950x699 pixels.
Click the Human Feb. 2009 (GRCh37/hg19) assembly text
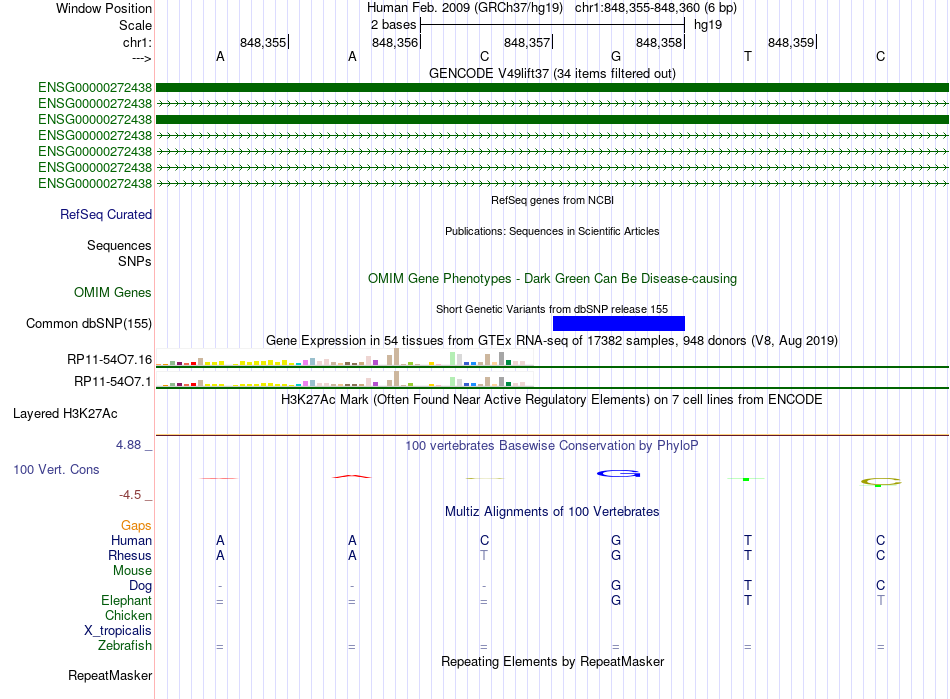point(465,8)
